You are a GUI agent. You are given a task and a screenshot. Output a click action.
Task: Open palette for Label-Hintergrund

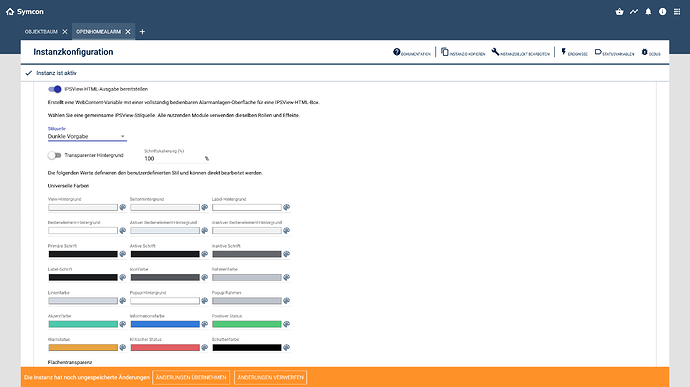coord(286,207)
